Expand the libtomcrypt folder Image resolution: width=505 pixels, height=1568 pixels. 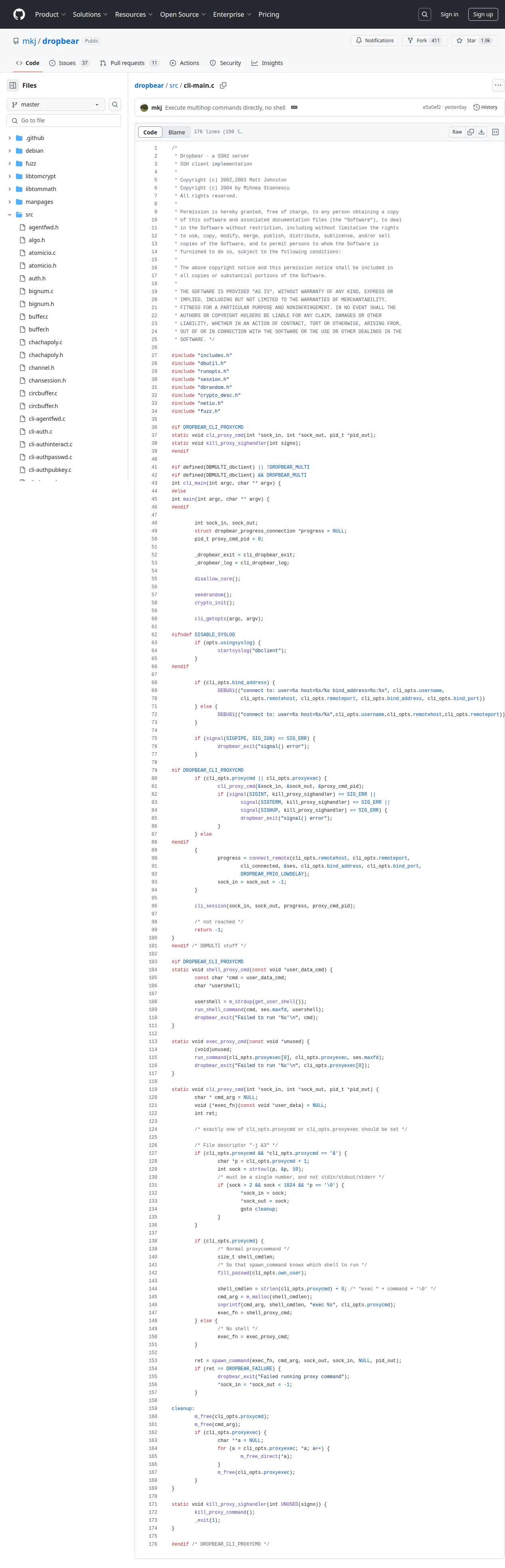pyautogui.click(x=10, y=177)
